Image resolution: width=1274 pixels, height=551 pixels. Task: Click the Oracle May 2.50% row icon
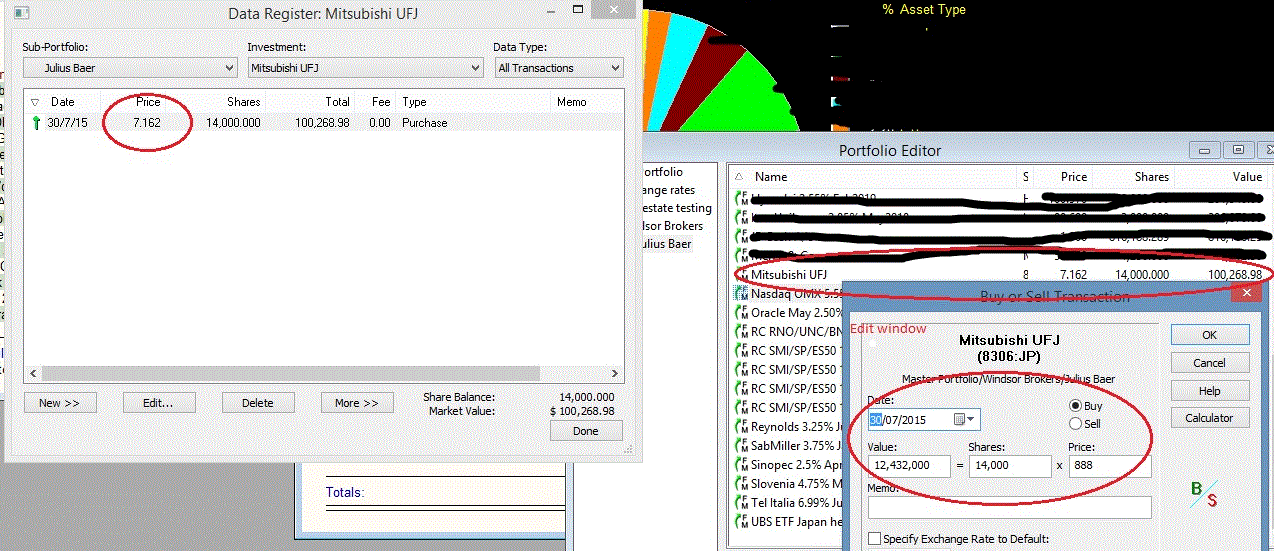point(742,312)
